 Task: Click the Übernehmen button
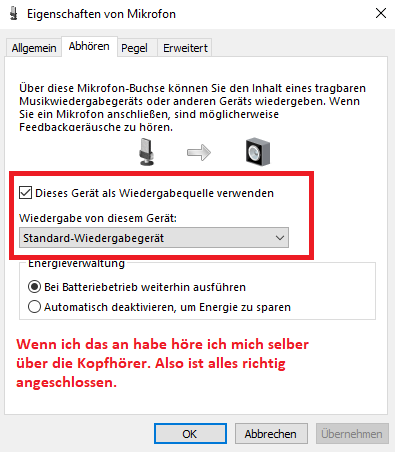tap(352, 434)
